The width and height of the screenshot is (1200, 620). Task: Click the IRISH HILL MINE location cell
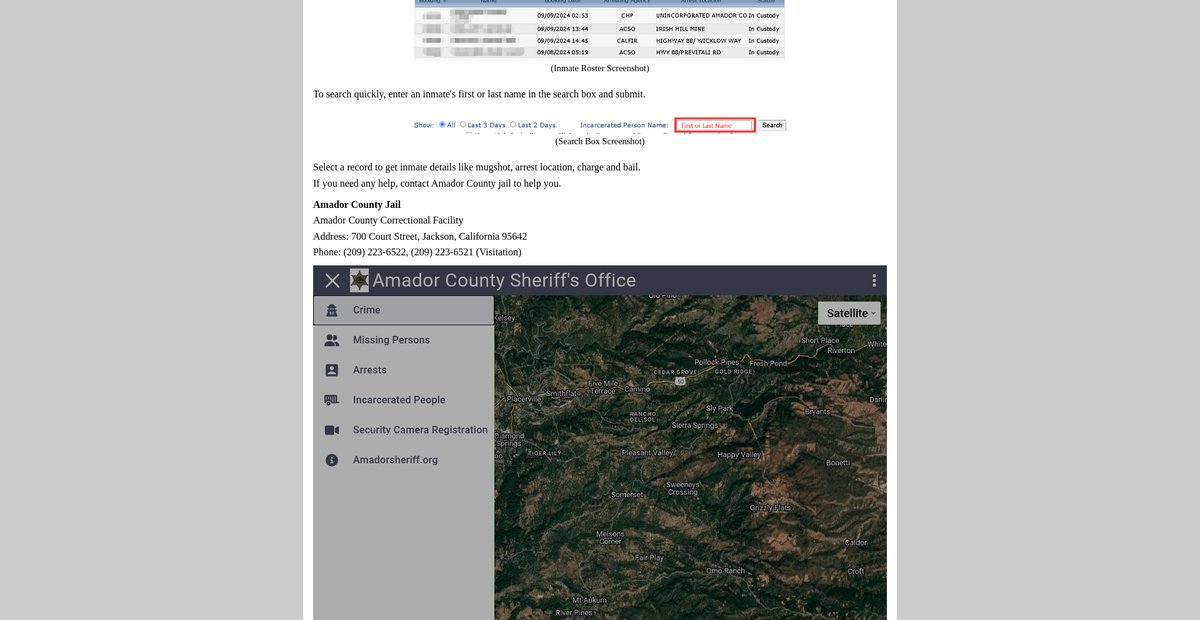pos(680,28)
